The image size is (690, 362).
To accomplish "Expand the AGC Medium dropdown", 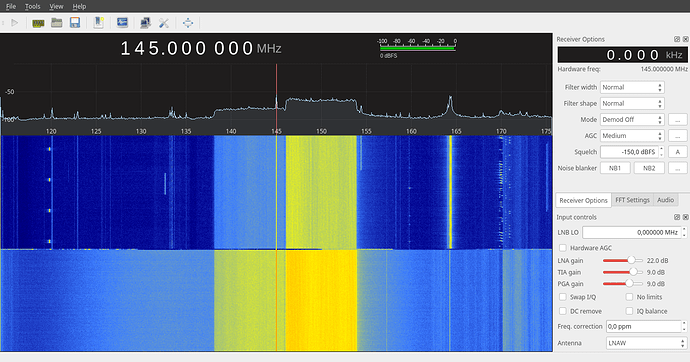I will (632, 135).
